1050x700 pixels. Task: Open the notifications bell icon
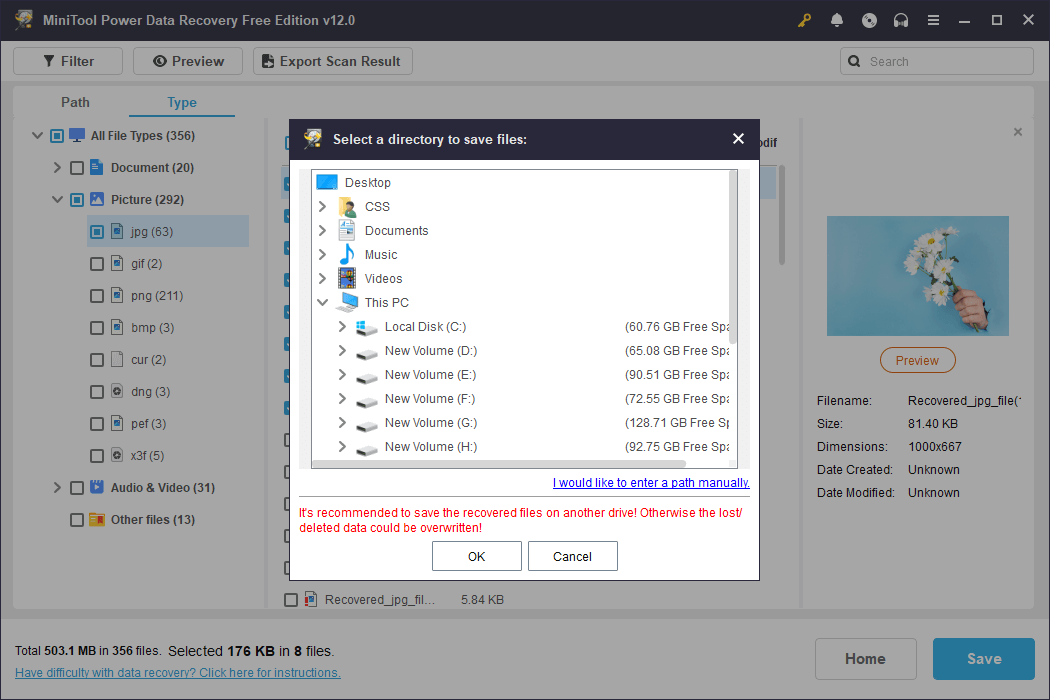(x=837, y=20)
